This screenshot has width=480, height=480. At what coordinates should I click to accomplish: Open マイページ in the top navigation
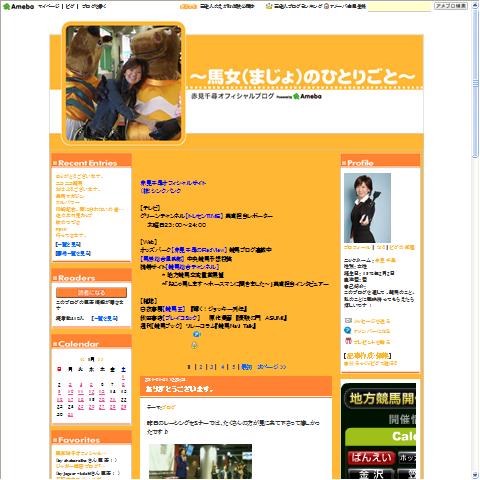pyautogui.click(x=49, y=6)
